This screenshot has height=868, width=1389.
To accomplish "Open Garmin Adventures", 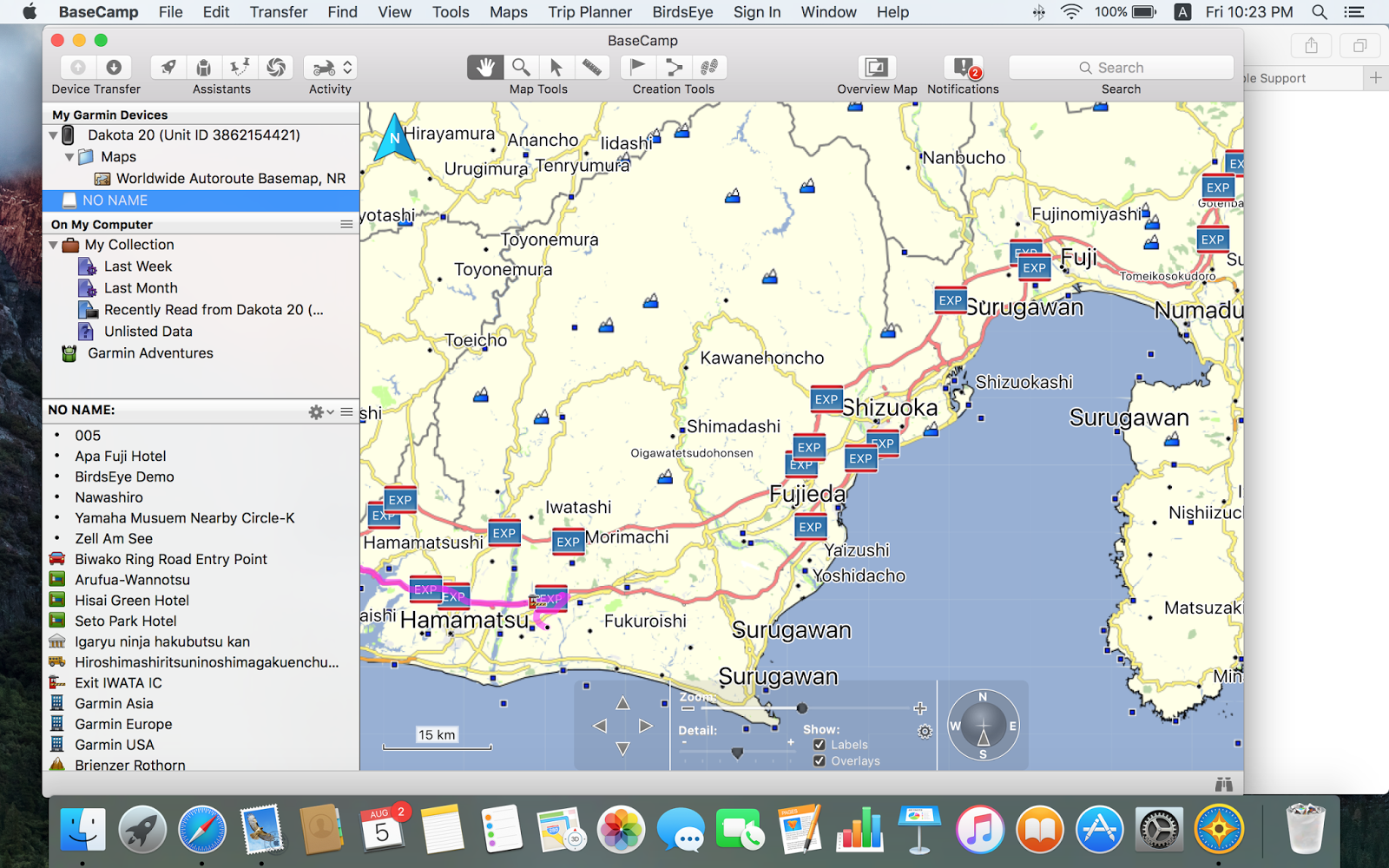I will pos(150,353).
